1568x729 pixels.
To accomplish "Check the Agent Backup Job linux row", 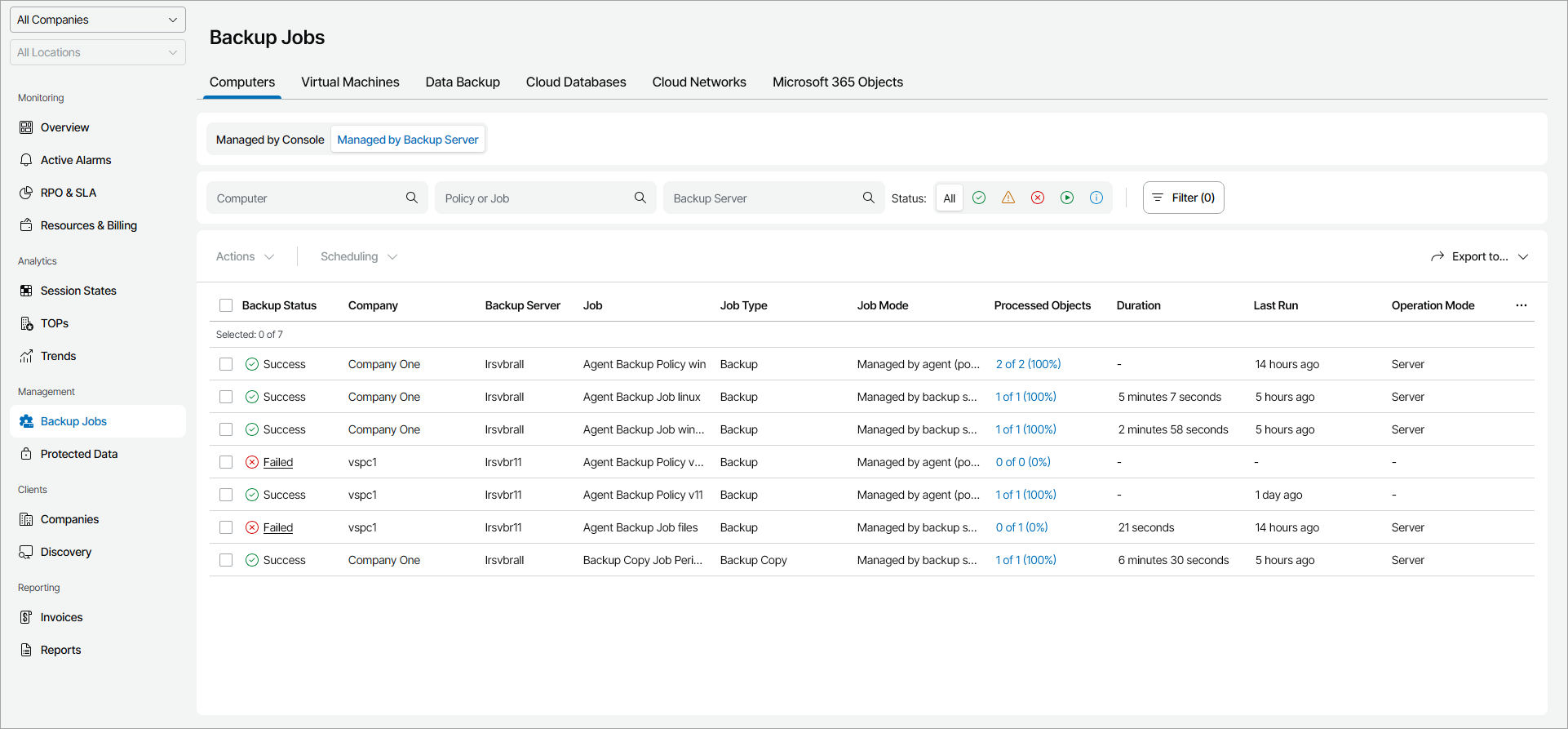I will [x=226, y=397].
